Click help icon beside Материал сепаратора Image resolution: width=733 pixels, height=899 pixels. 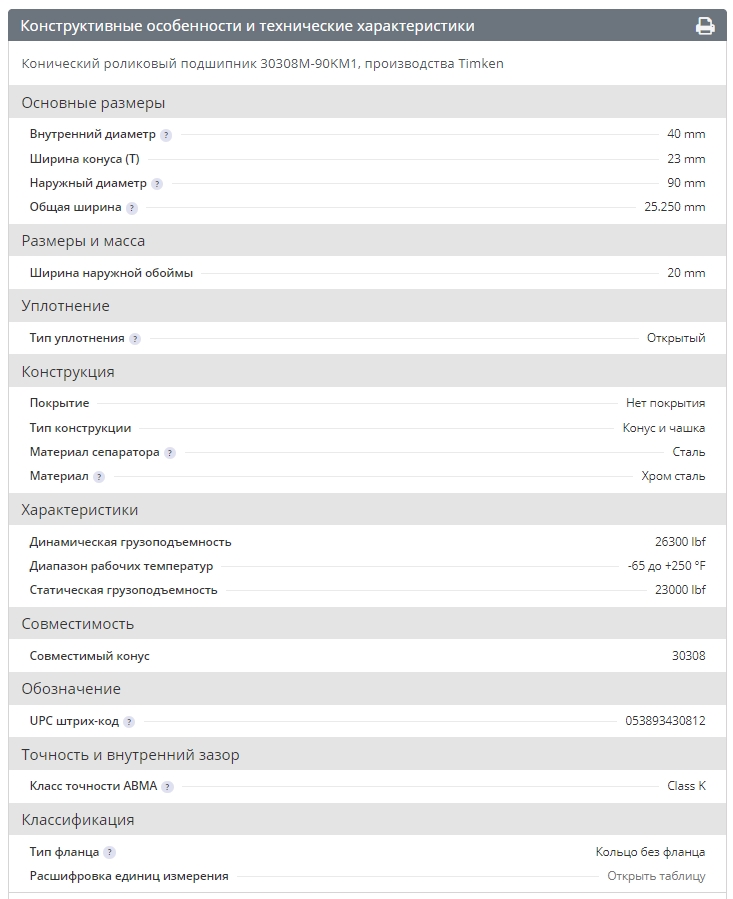tap(170, 453)
